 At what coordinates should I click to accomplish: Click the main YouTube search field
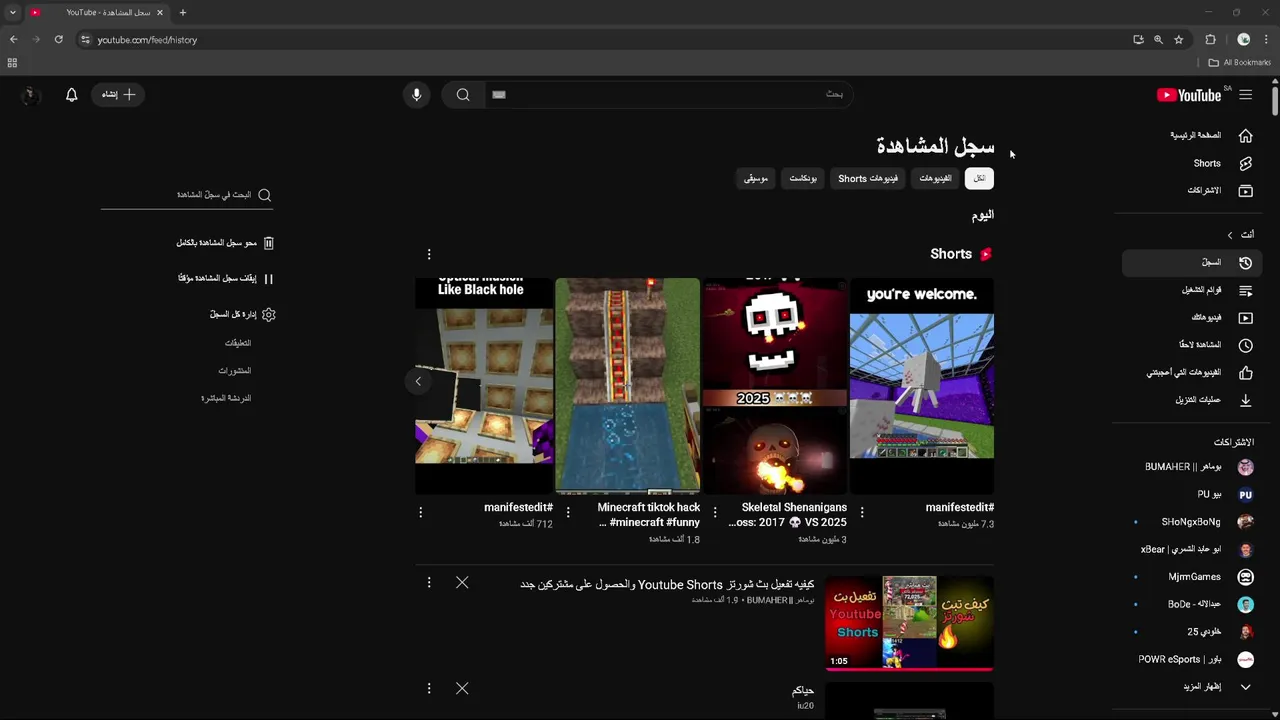tap(668, 95)
